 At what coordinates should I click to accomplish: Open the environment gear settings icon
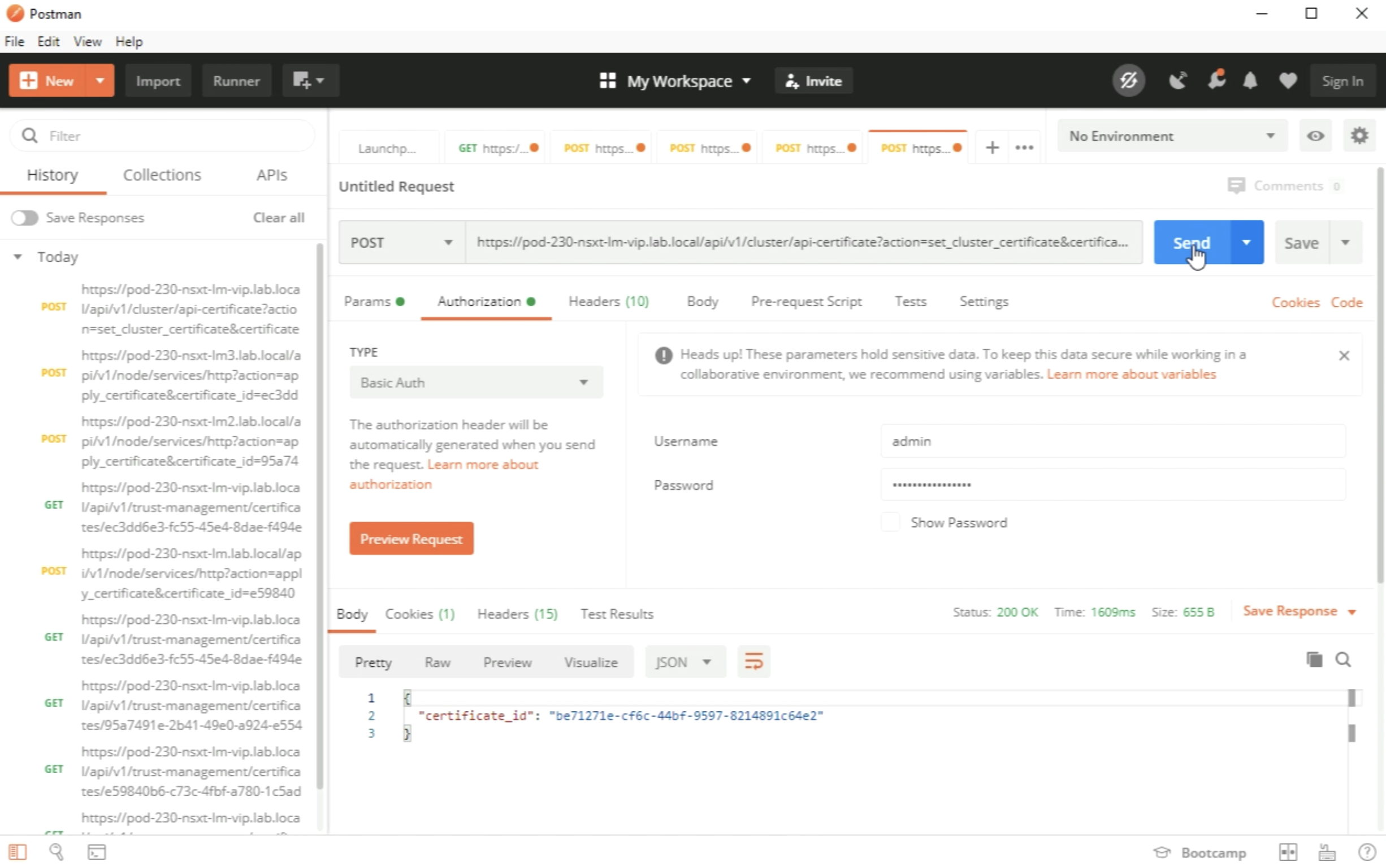pos(1358,136)
